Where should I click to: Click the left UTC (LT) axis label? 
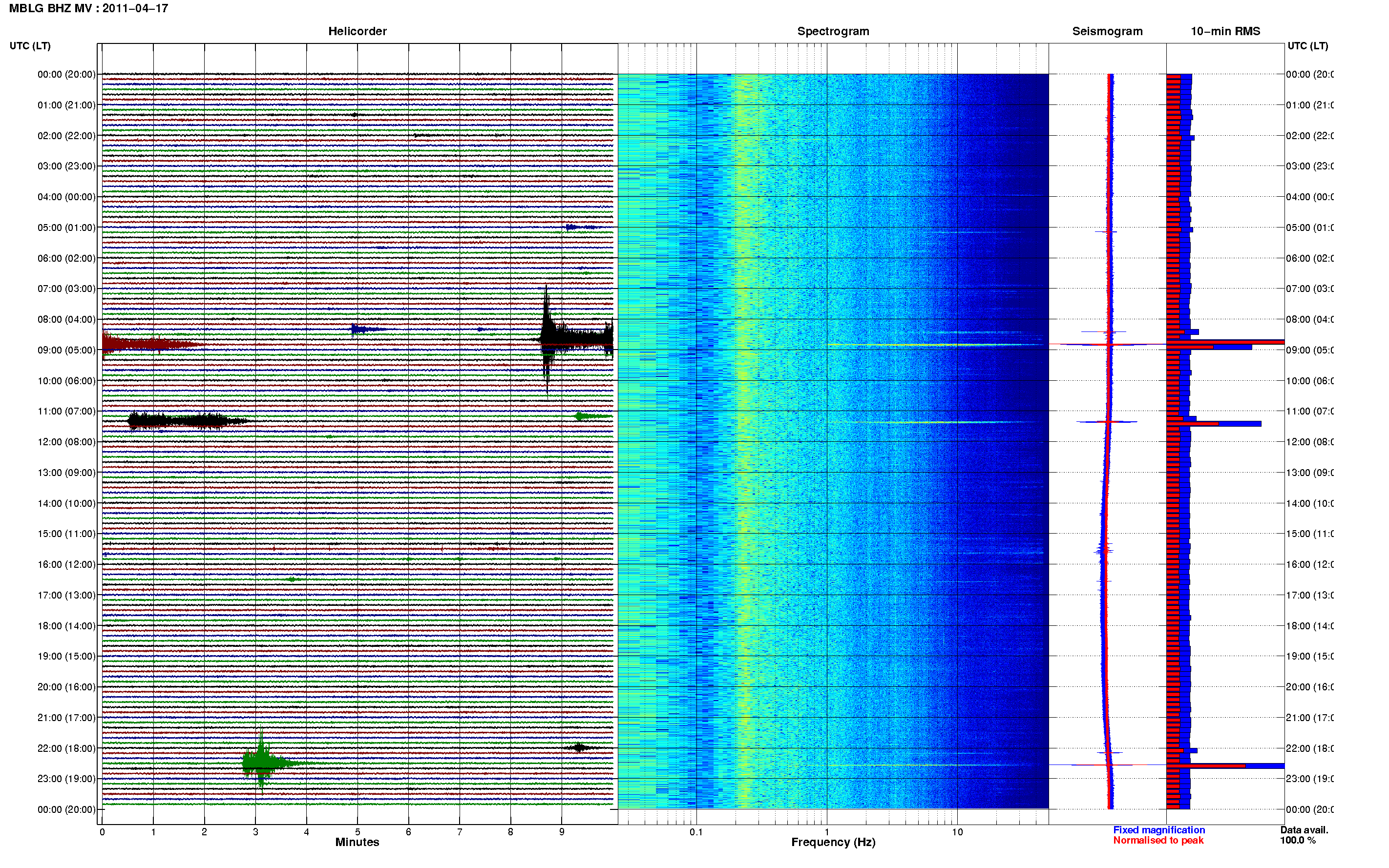[30, 46]
